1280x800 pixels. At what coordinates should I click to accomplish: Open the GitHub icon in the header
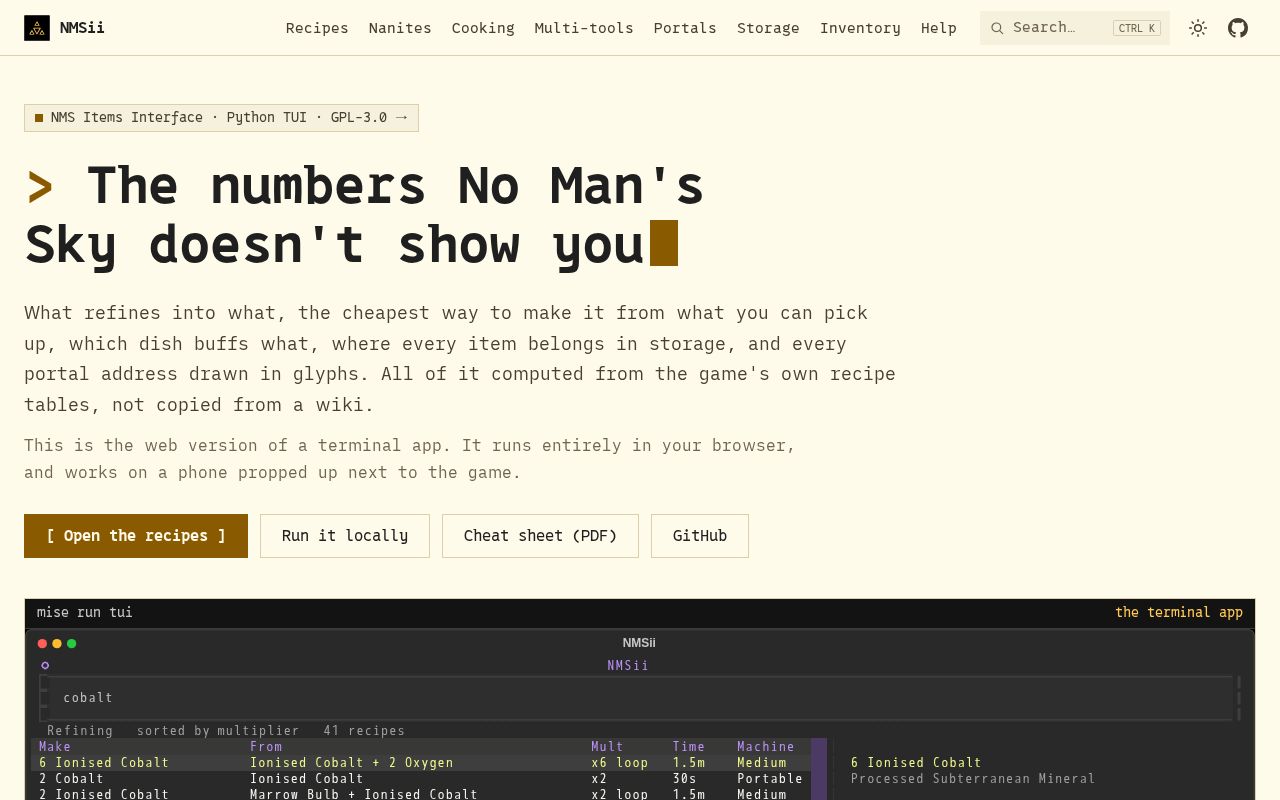click(1238, 28)
